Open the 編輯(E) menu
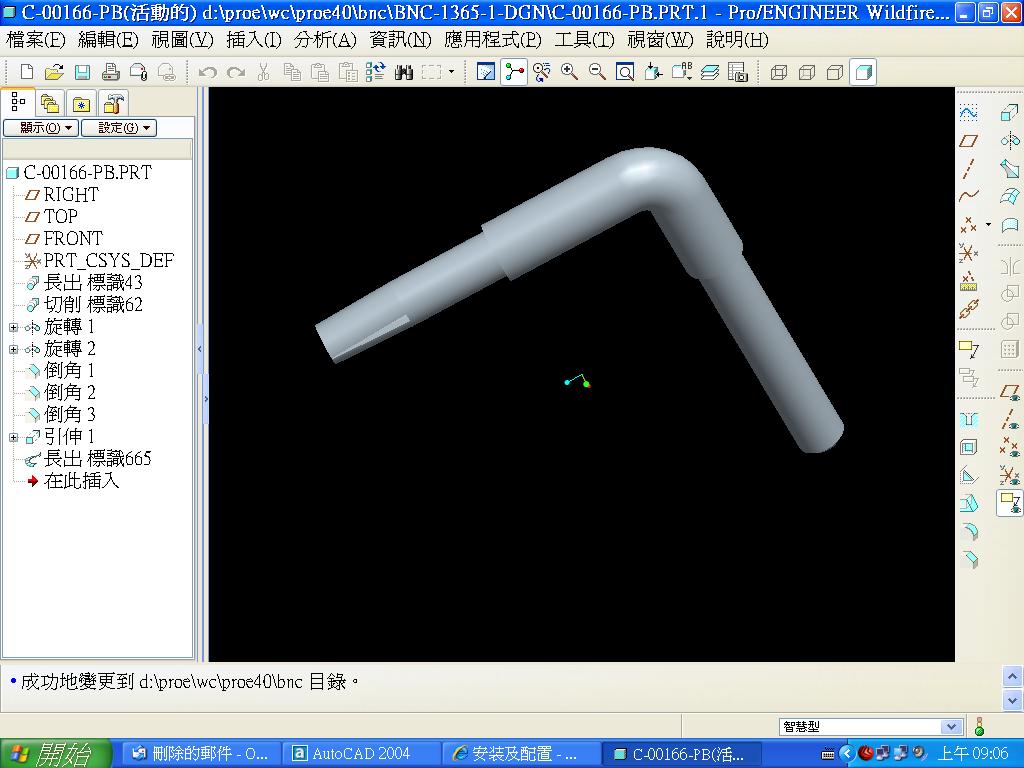Screen dimensions: 1024x768 pyautogui.click(x=108, y=40)
